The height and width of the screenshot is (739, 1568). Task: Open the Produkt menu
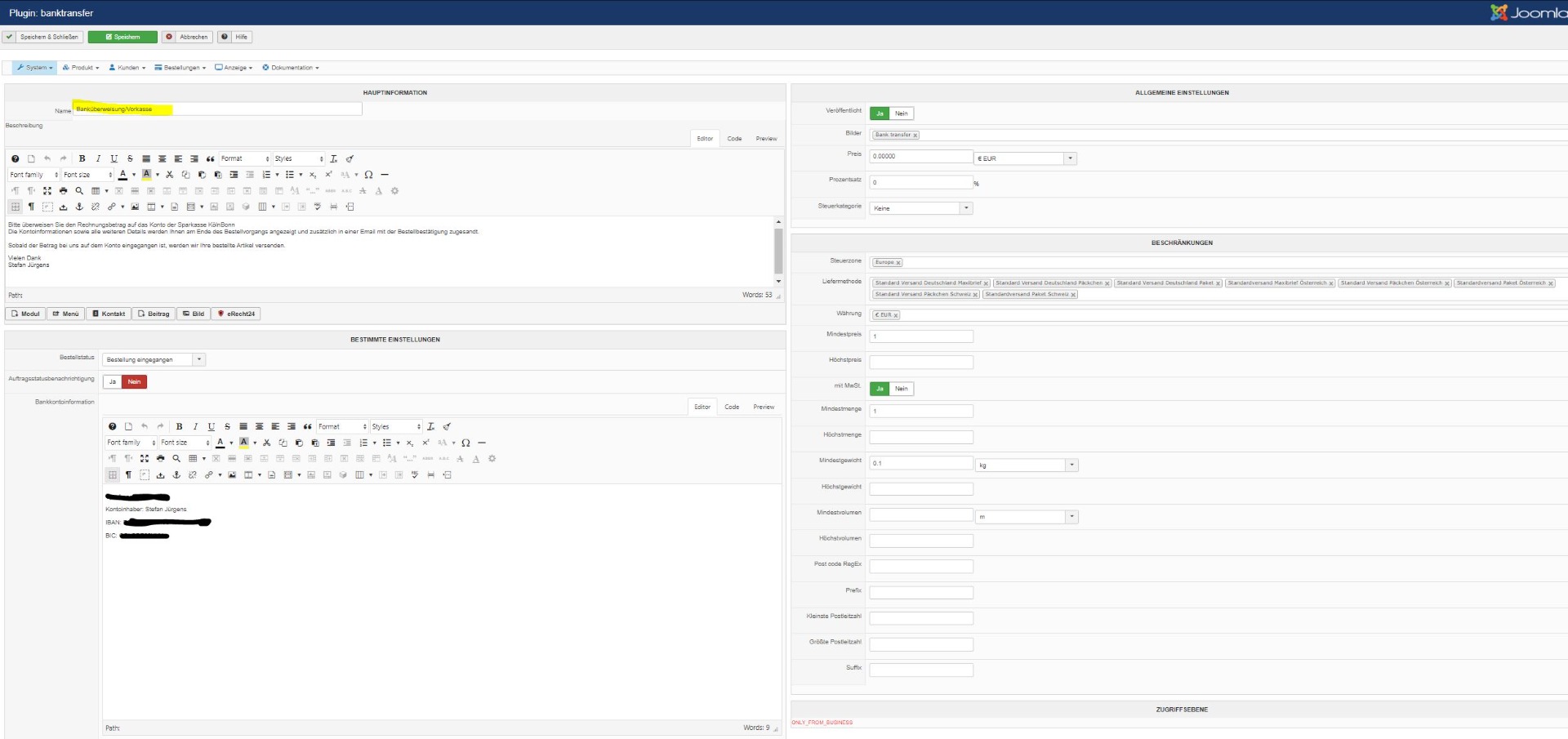(x=81, y=68)
